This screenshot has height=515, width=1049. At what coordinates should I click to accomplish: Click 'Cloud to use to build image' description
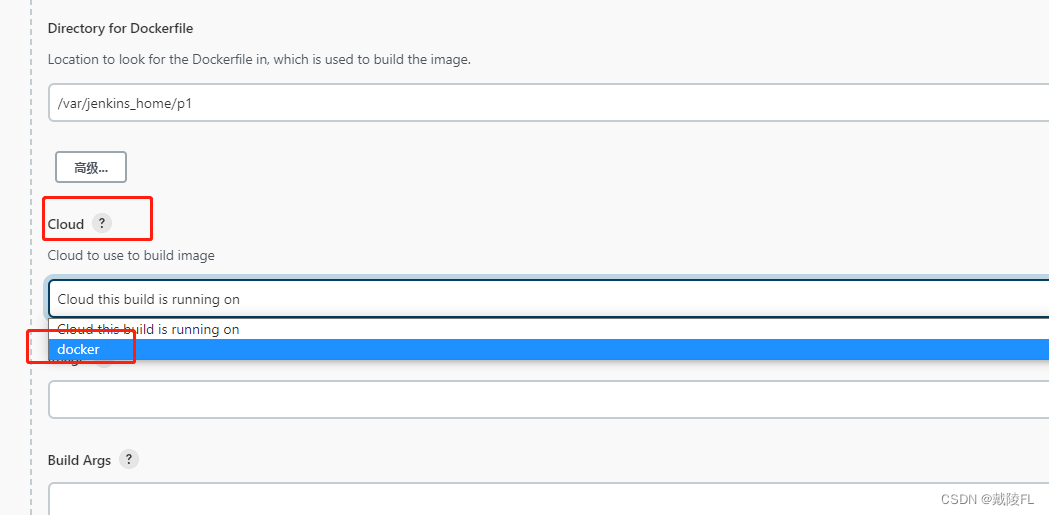click(131, 255)
